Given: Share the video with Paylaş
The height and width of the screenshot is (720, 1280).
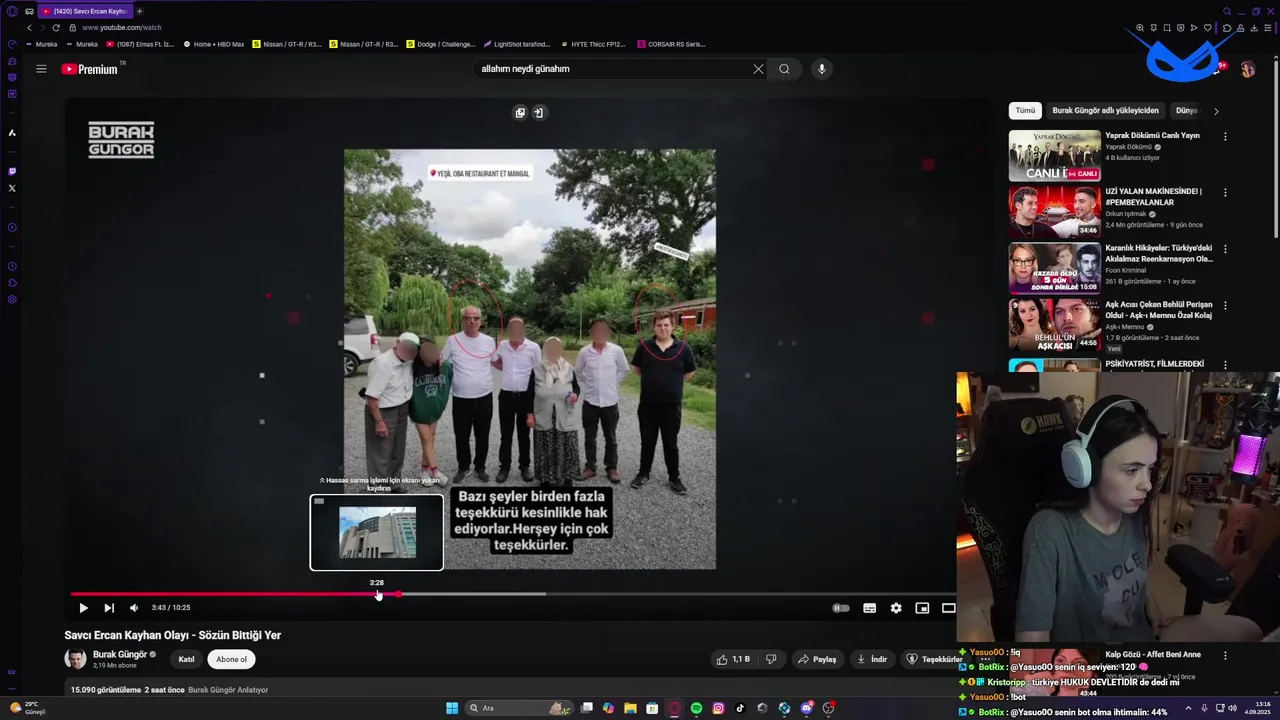Looking at the screenshot, I should 817,659.
